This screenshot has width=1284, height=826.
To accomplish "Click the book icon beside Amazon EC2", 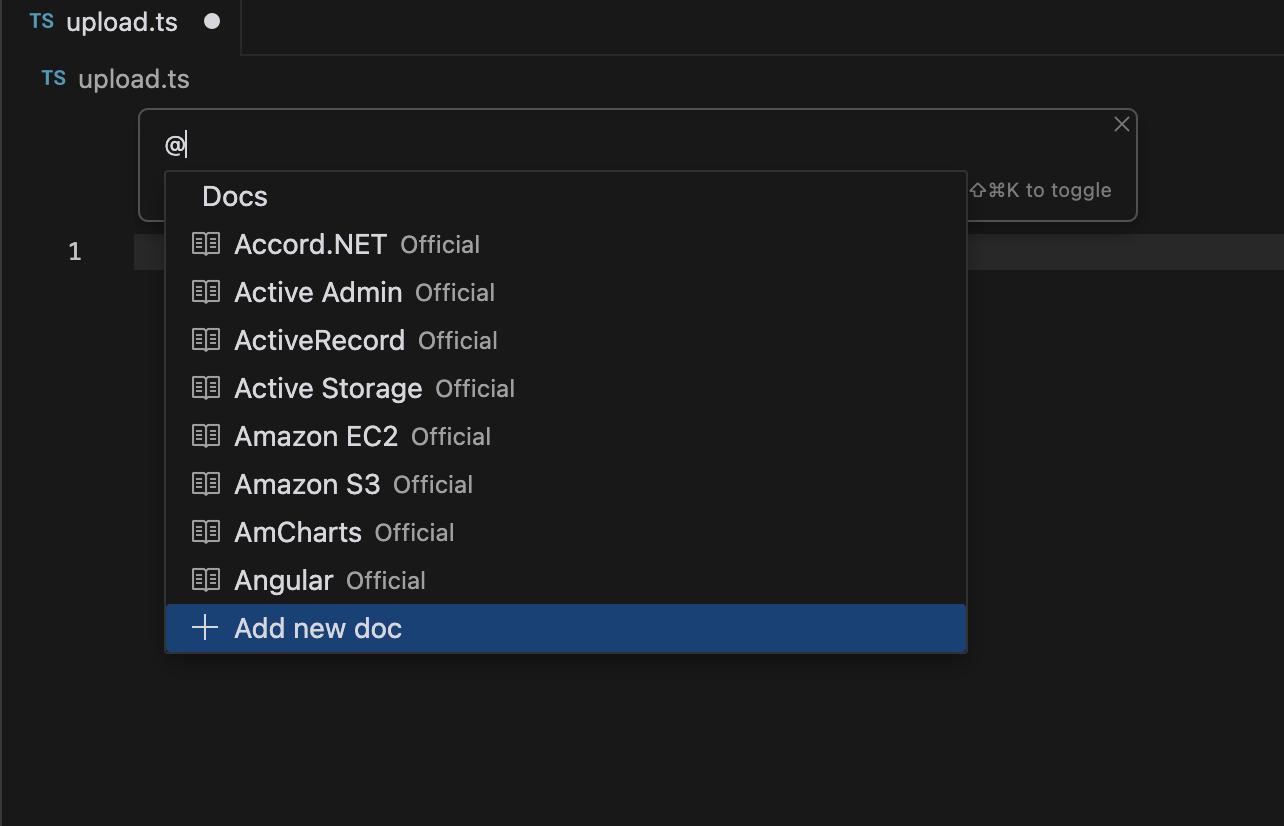I will [205, 436].
